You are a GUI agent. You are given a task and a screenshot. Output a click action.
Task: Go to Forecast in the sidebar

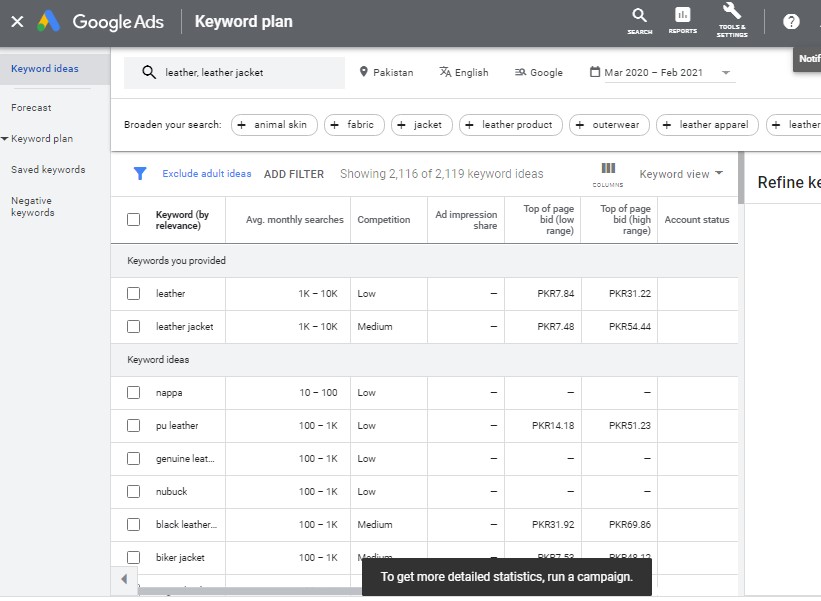point(31,108)
